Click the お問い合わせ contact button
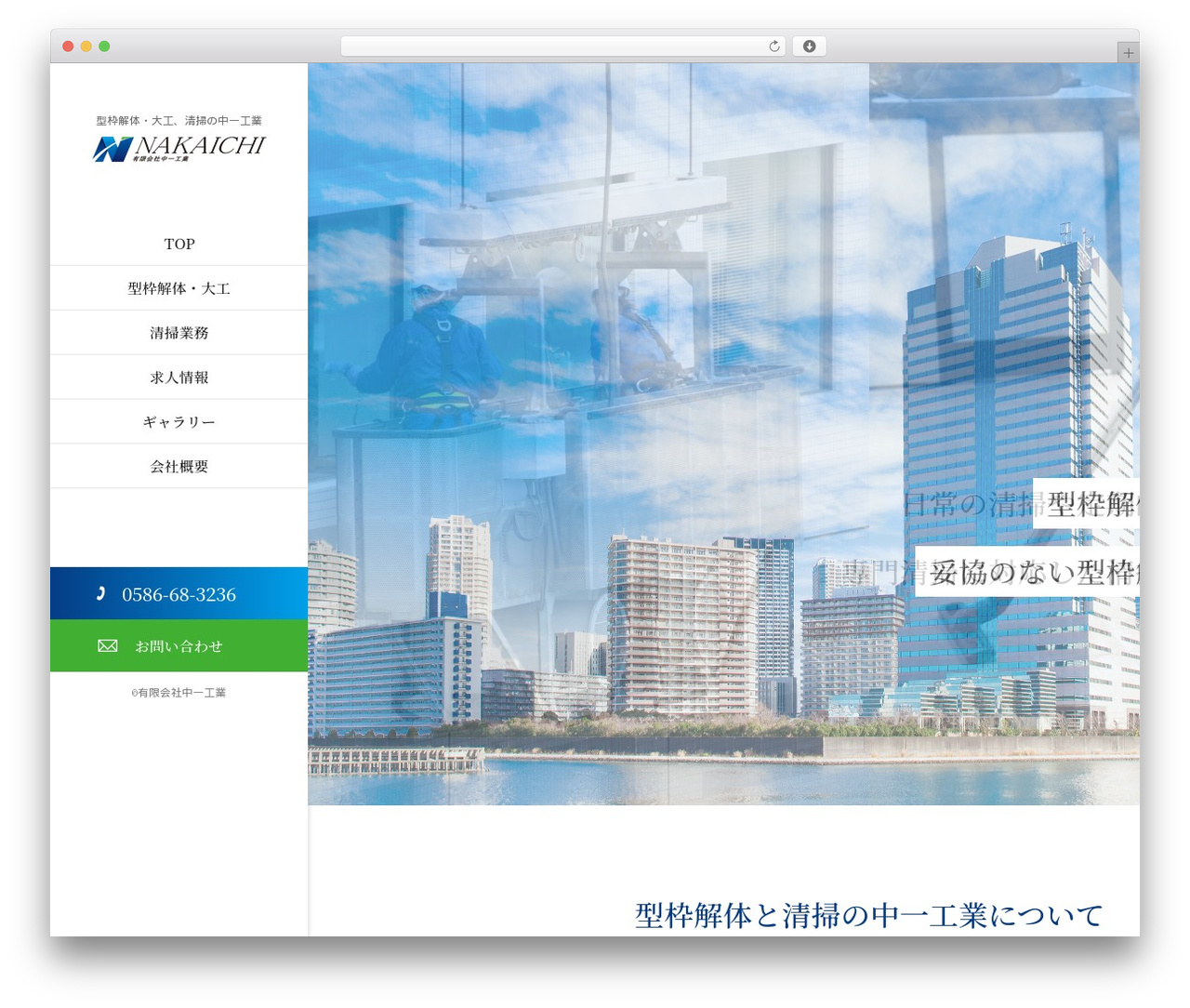The image size is (1190, 1008). tap(178, 645)
